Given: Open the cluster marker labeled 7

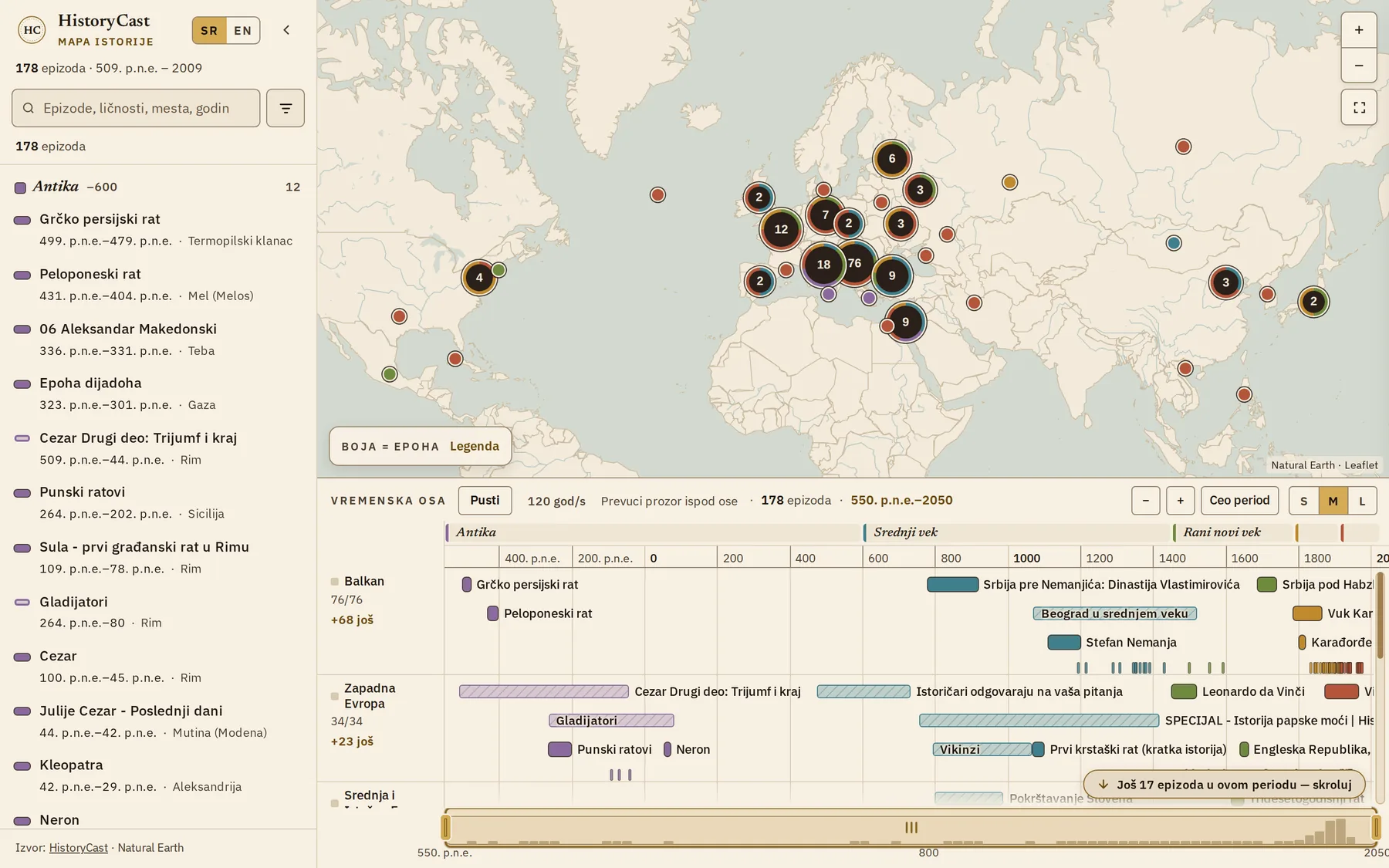Looking at the screenshot, I should click(x=825, y=215).
